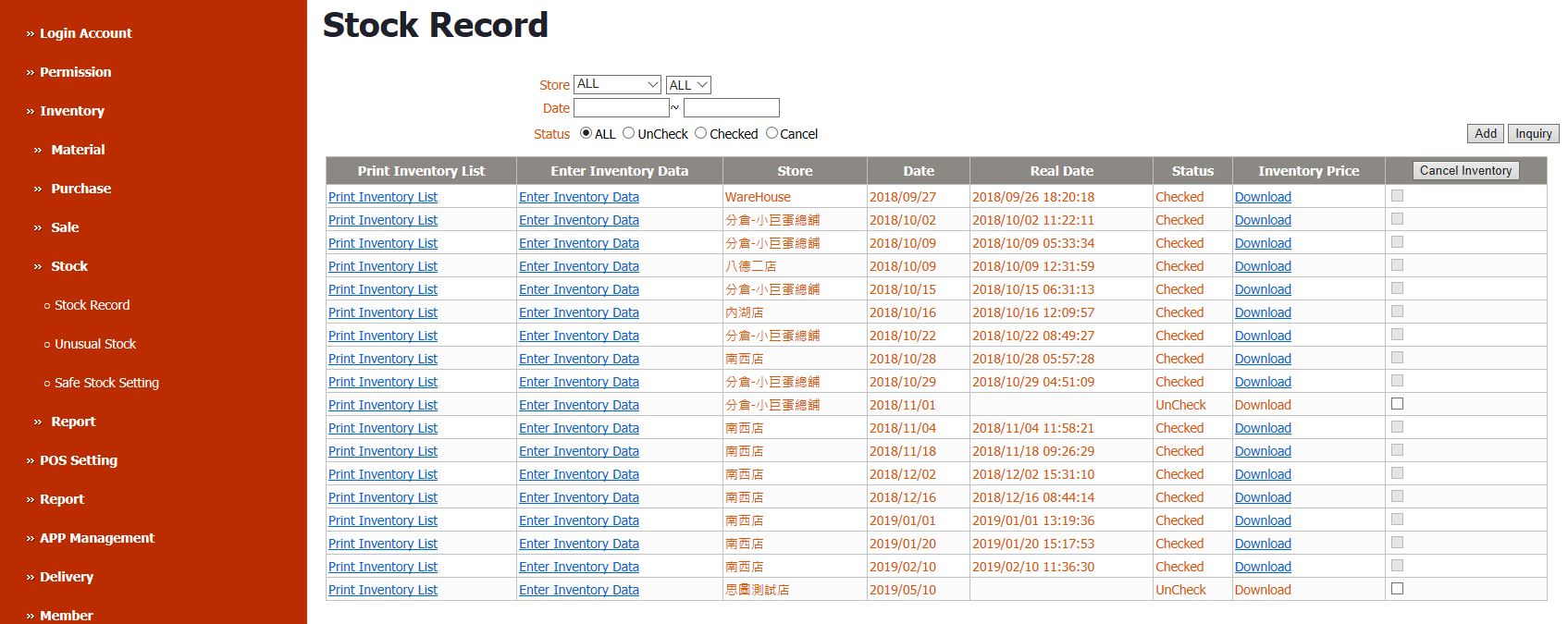Click the Cancel Inventory button
1568x624 pixels.
1465,170
